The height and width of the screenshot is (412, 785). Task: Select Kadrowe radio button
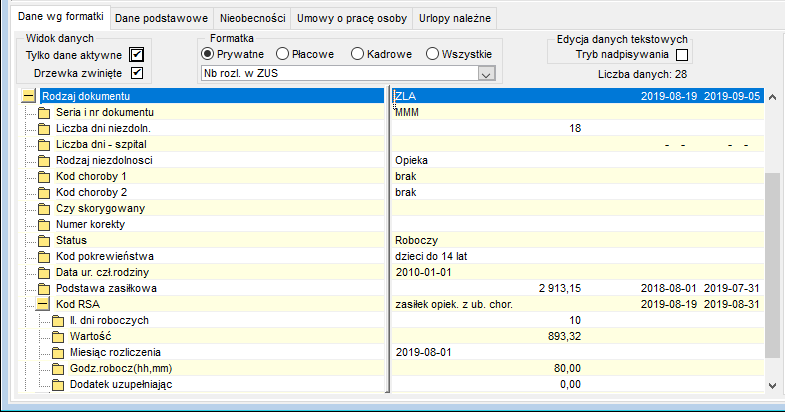[357, 54]
